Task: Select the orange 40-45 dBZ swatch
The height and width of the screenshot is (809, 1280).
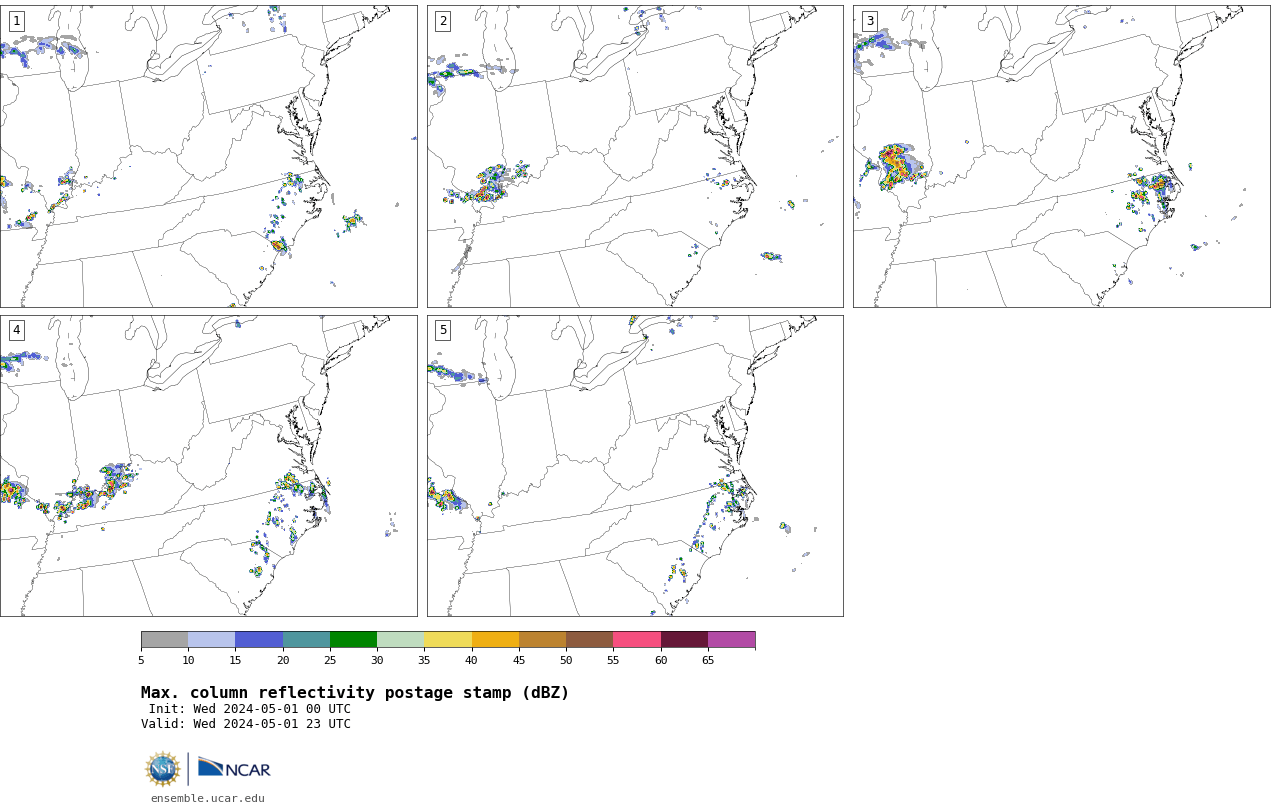Action: coord(495,640)
